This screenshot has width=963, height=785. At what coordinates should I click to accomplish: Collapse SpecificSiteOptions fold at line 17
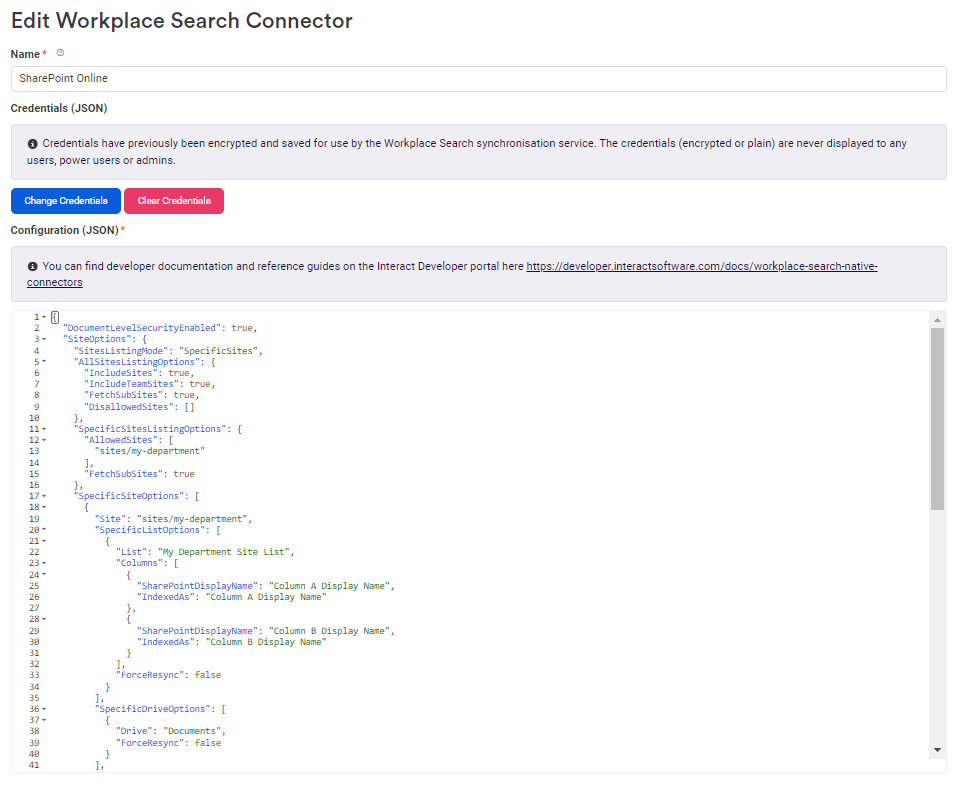44,496
